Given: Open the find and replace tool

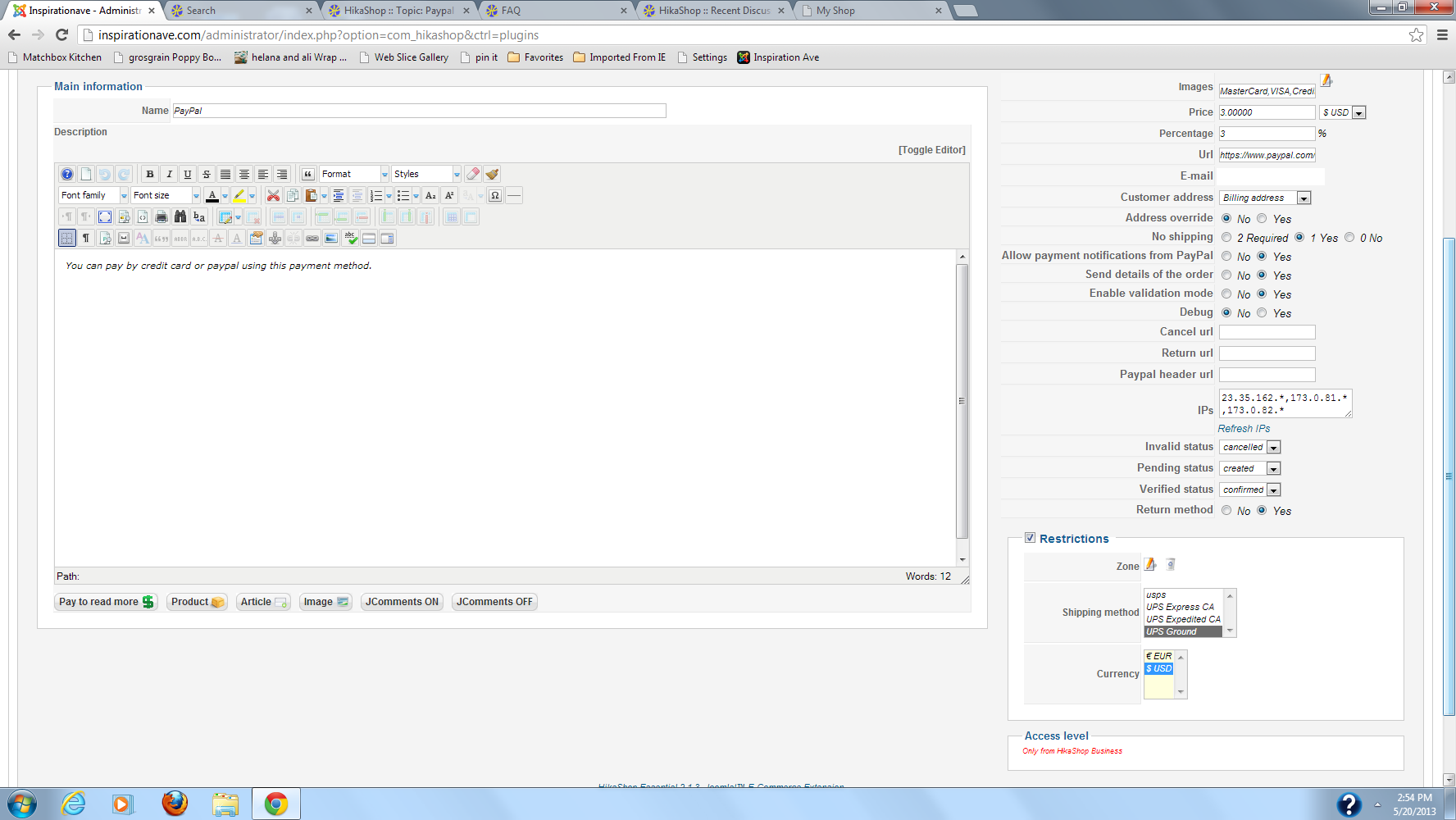Looking at the screenshot, I should 199,216.
